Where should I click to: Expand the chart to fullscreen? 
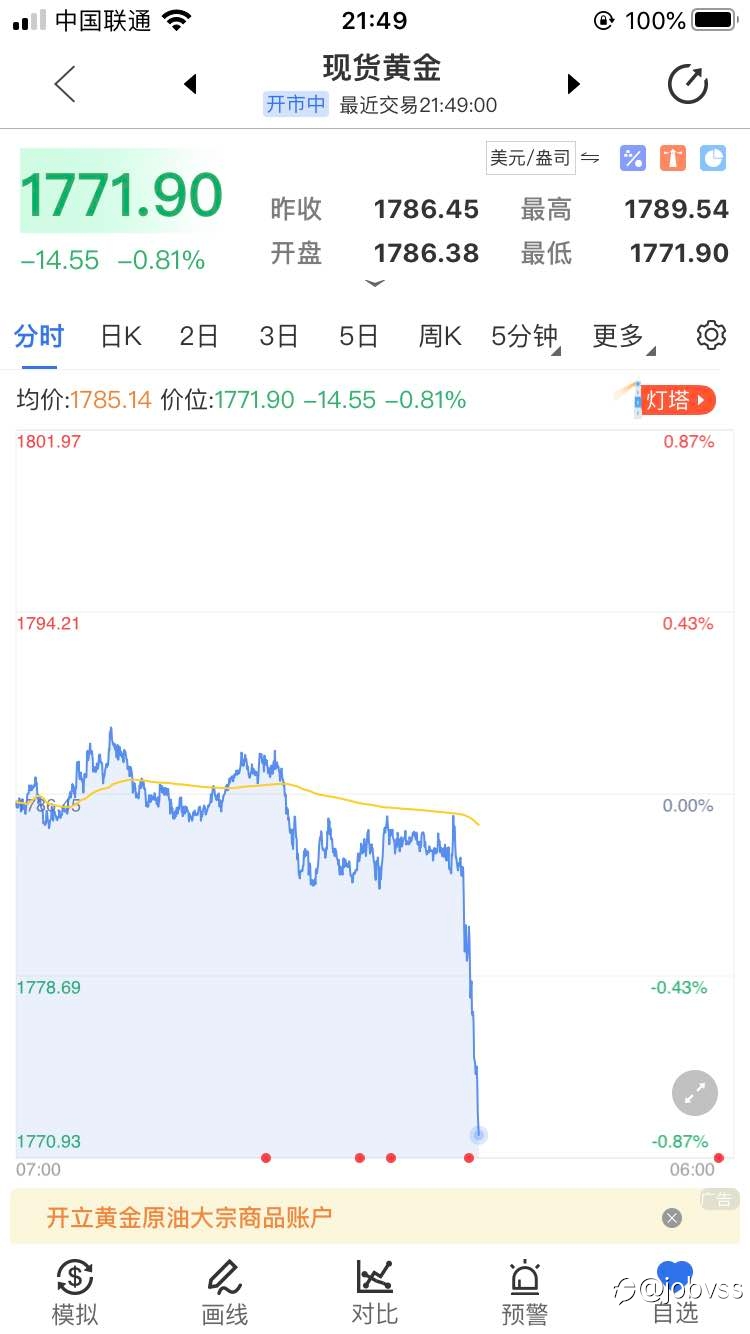(694, 1092)
